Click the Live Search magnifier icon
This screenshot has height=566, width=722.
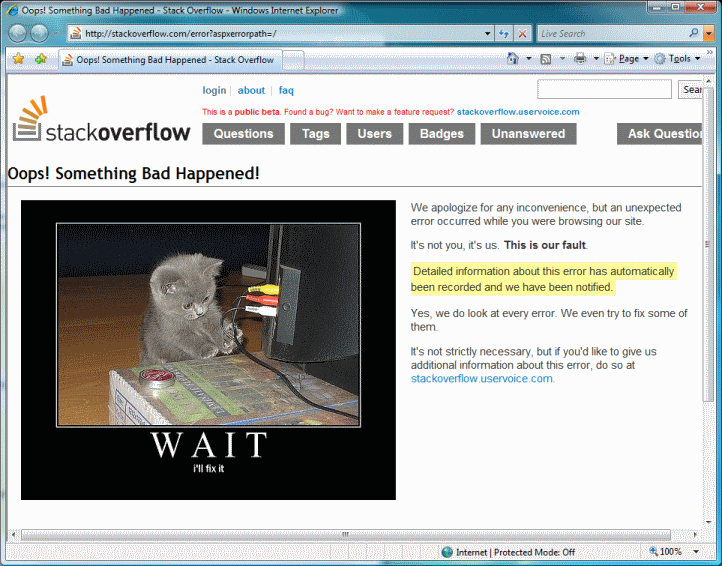pyautogui.click(x=694, y=33)
